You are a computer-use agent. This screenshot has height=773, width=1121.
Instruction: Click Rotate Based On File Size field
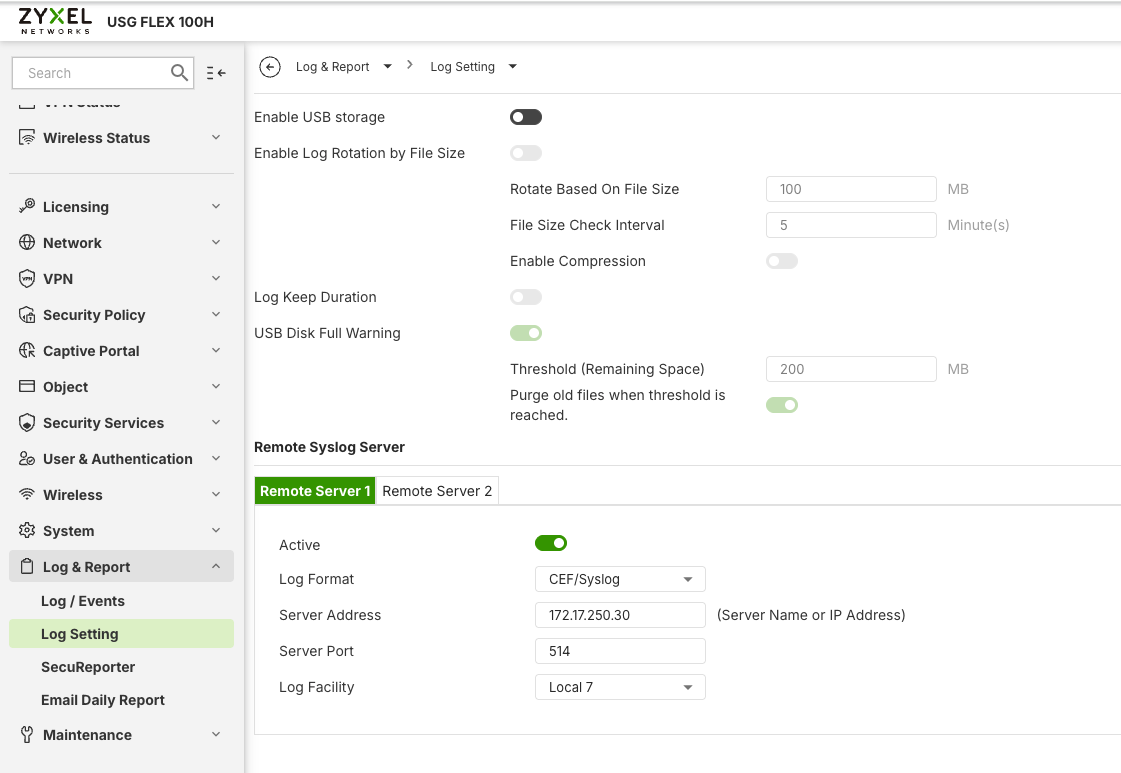(851, 189)
